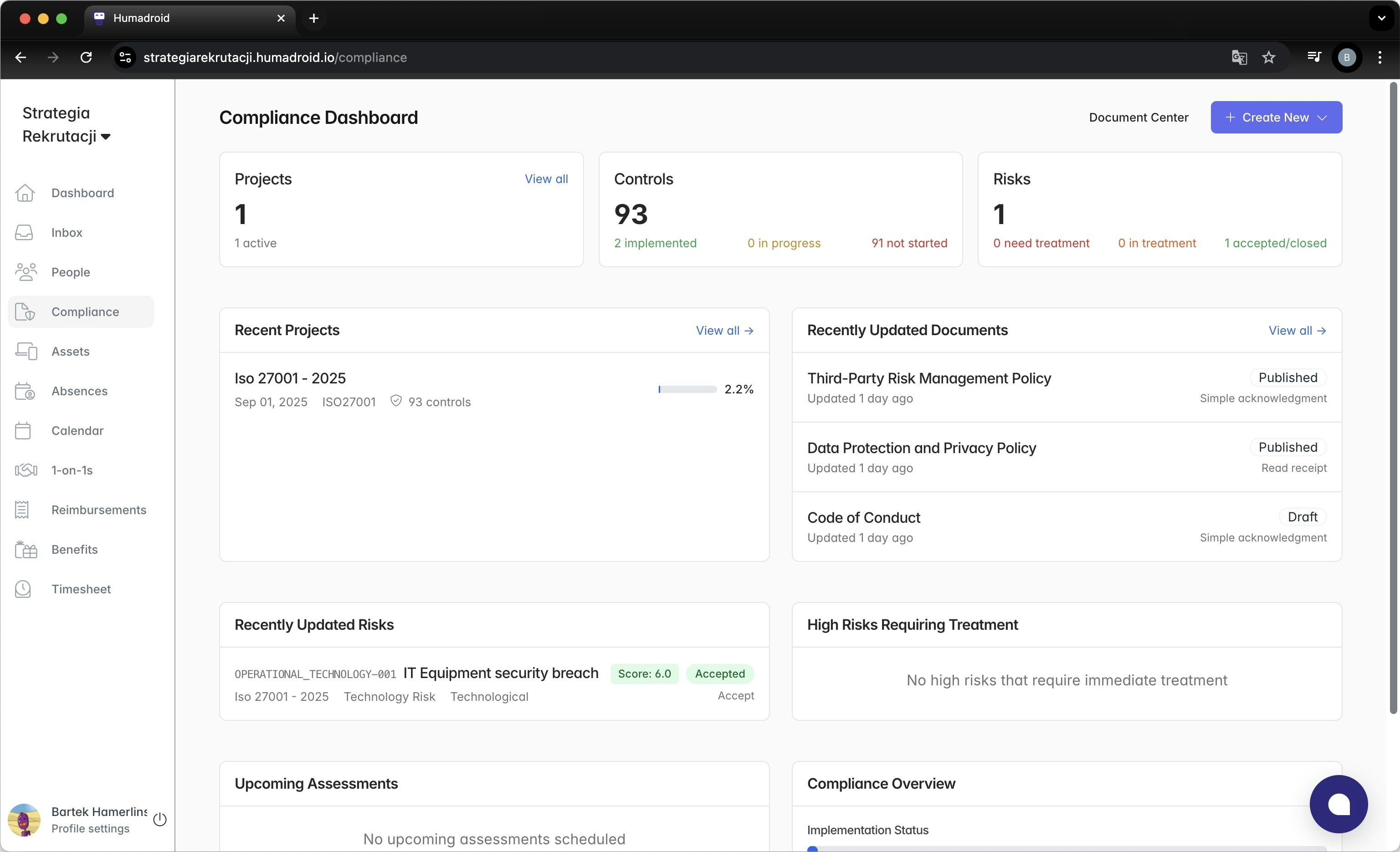The height and width of the screenshot is (852, 1400).
Task: Open Assets via its devices icon
Action: pos(26,351)
